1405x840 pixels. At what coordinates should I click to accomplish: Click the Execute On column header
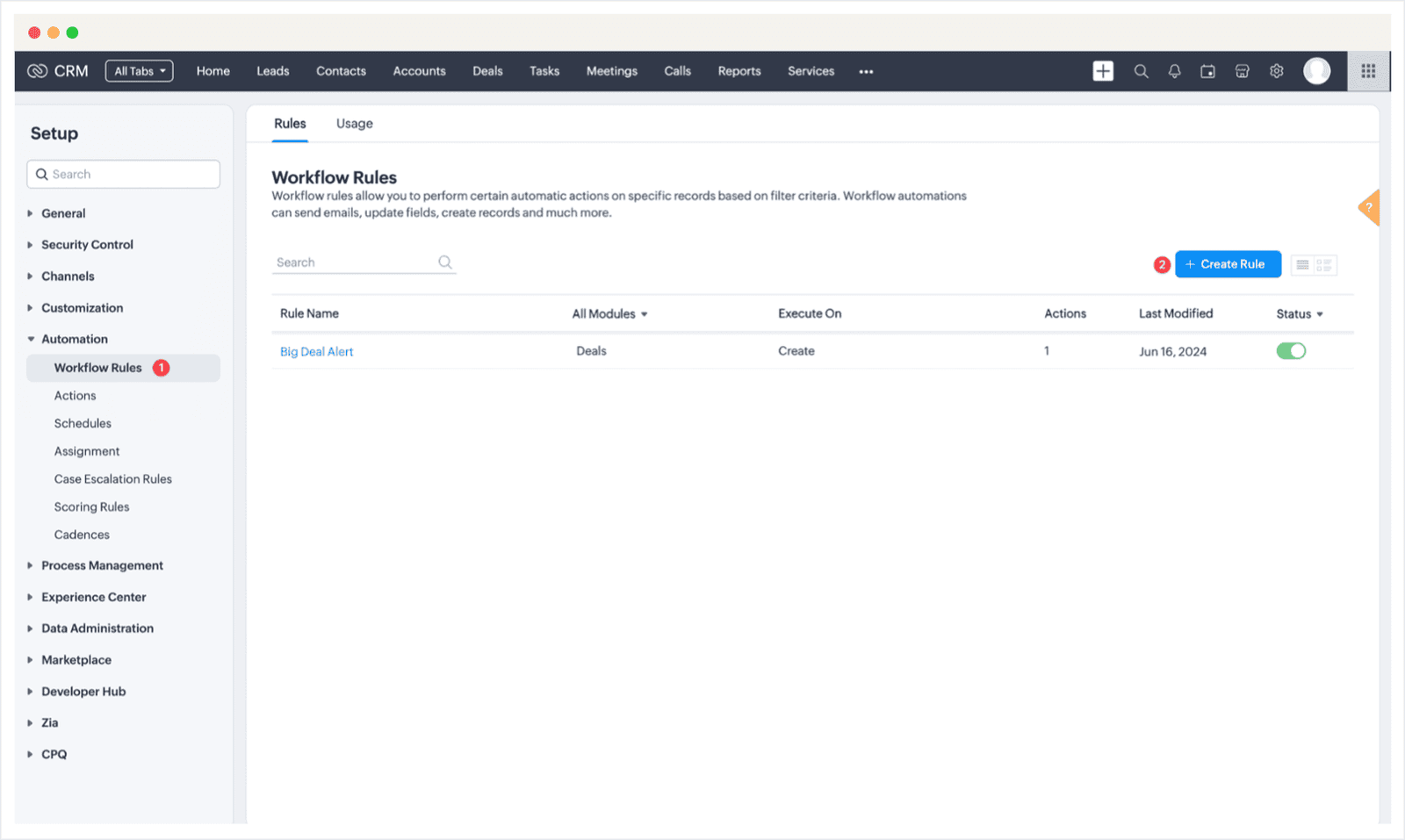810,313
